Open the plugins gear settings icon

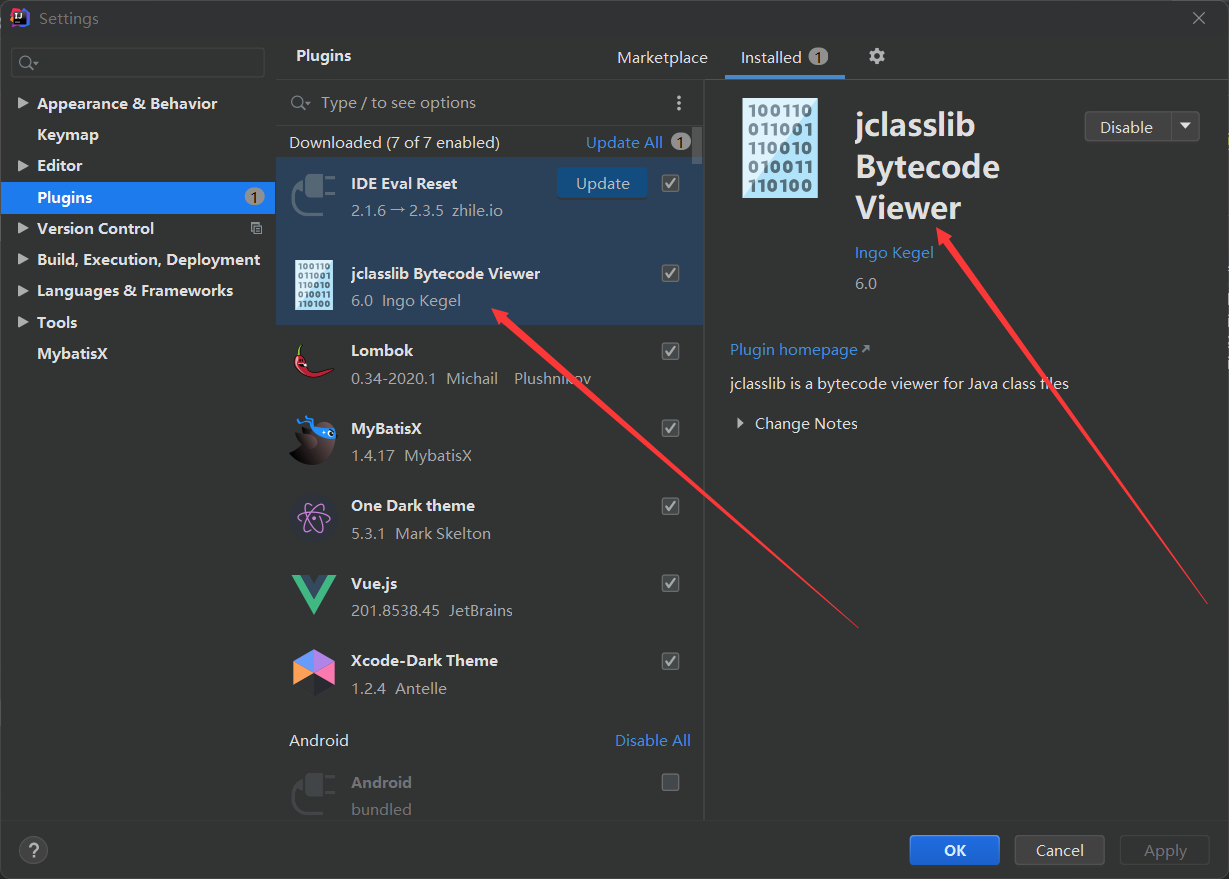point(877,57)
